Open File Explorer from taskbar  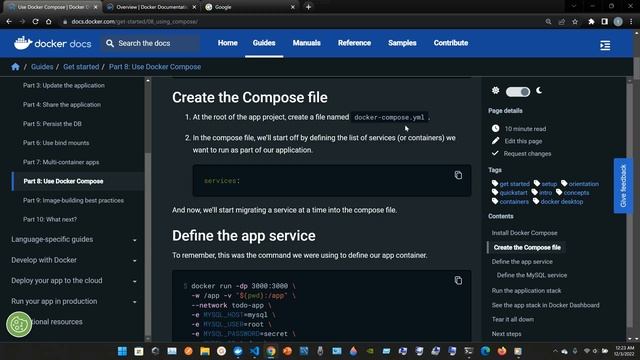[204, 351]
